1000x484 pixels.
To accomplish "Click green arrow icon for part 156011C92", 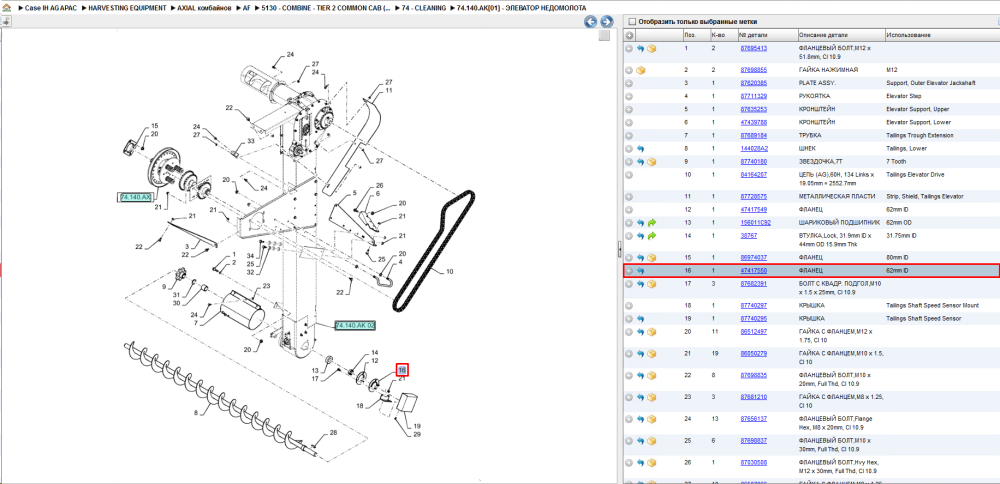I will (x=652, y=223).
